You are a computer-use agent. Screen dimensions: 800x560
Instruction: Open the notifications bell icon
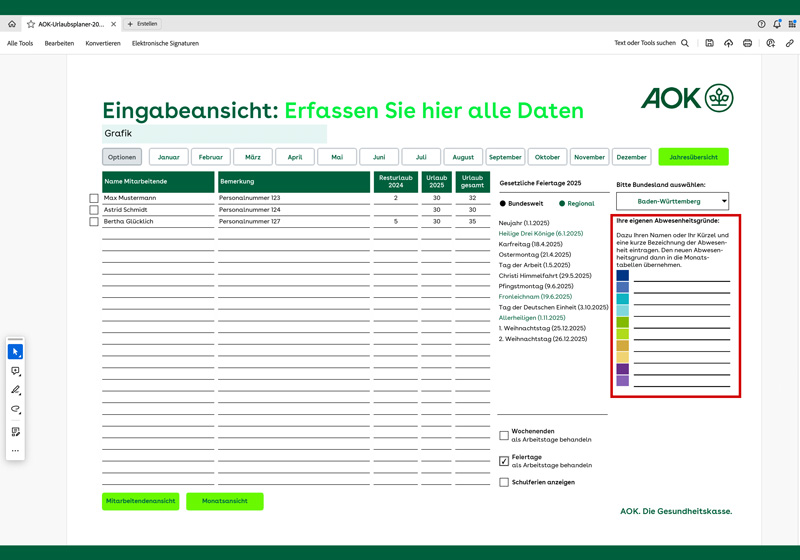pos(777,24)
